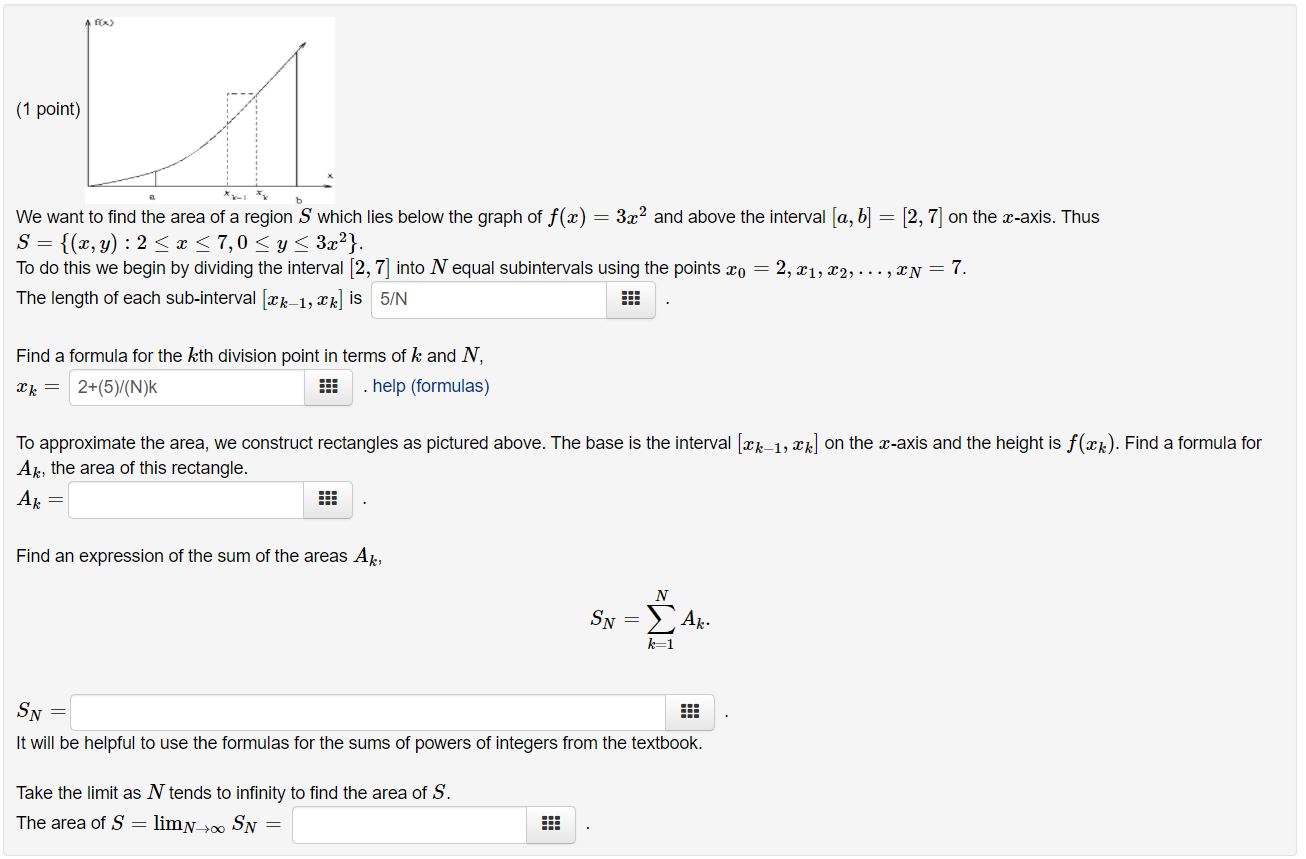Select the area of S limit answer box
The height and width of the screenshot is (859, 1306).
(x=408, y=824)
